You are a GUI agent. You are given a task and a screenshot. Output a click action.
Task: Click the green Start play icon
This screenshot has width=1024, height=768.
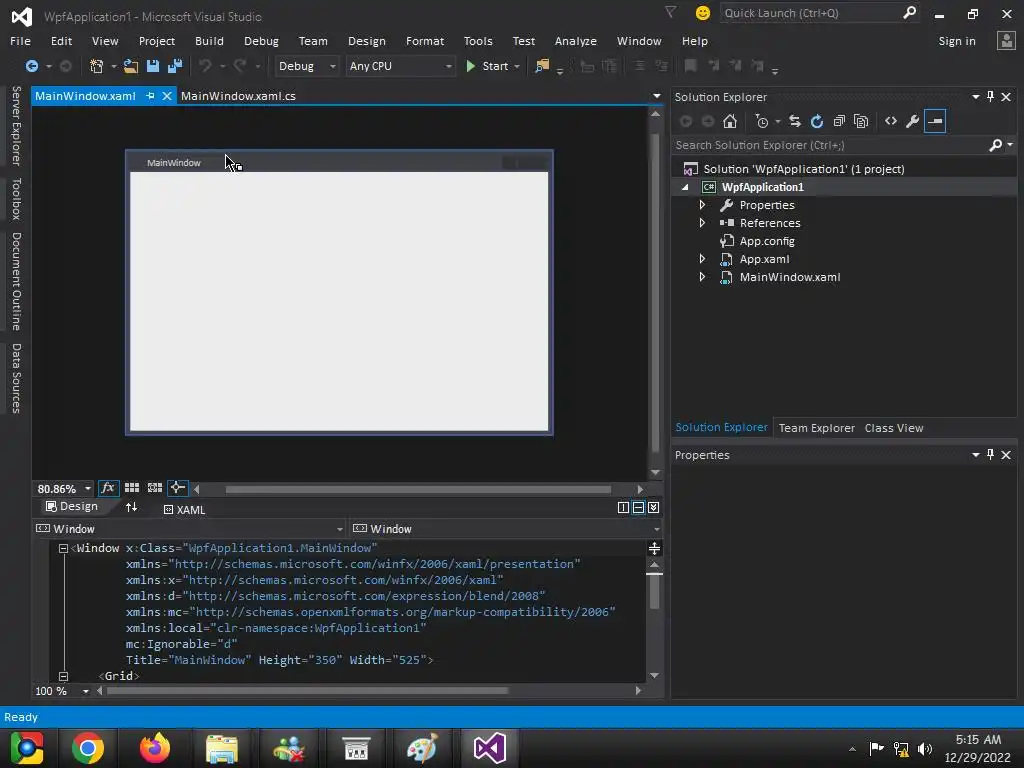click(x=470, y=66)
